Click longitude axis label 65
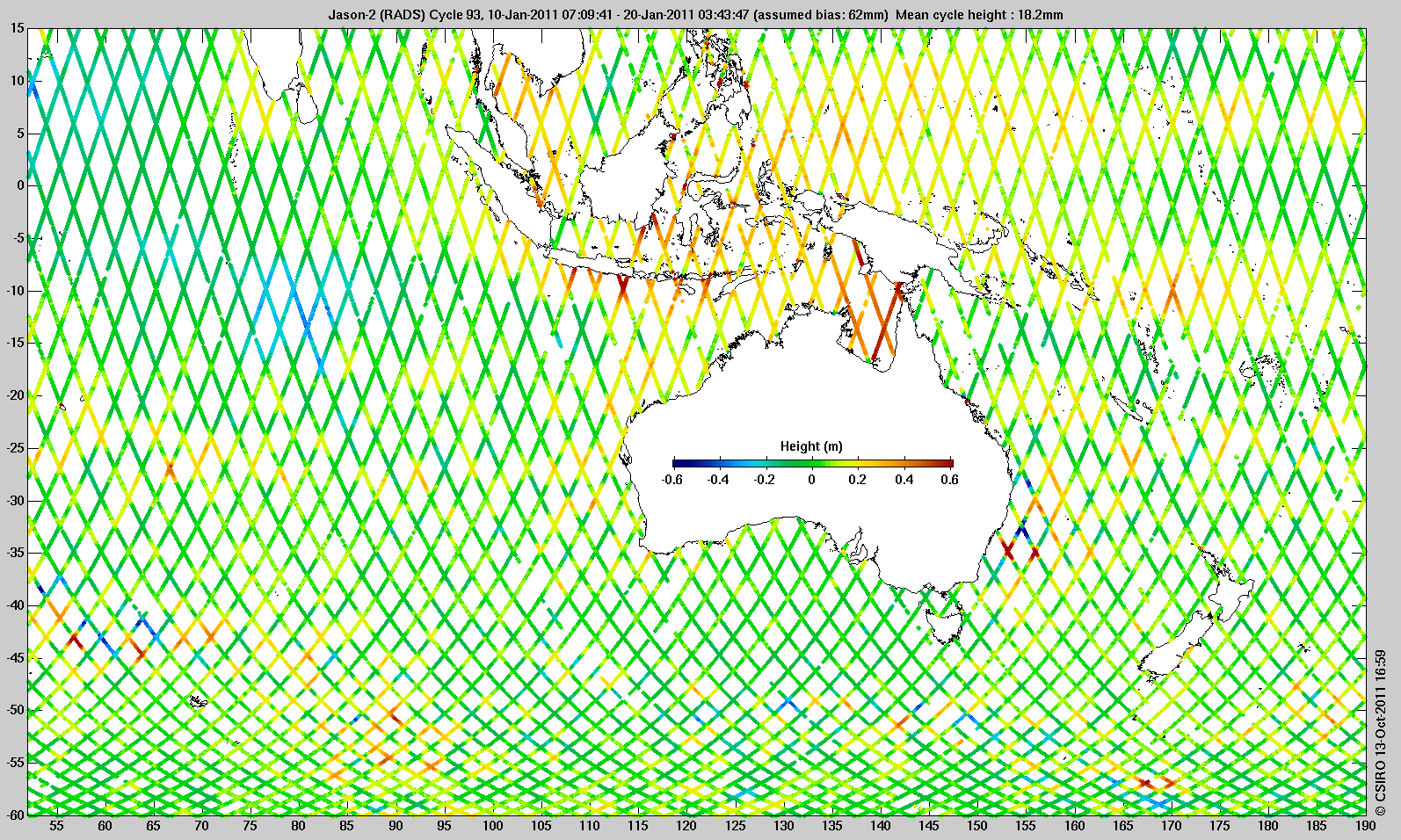 153,826
